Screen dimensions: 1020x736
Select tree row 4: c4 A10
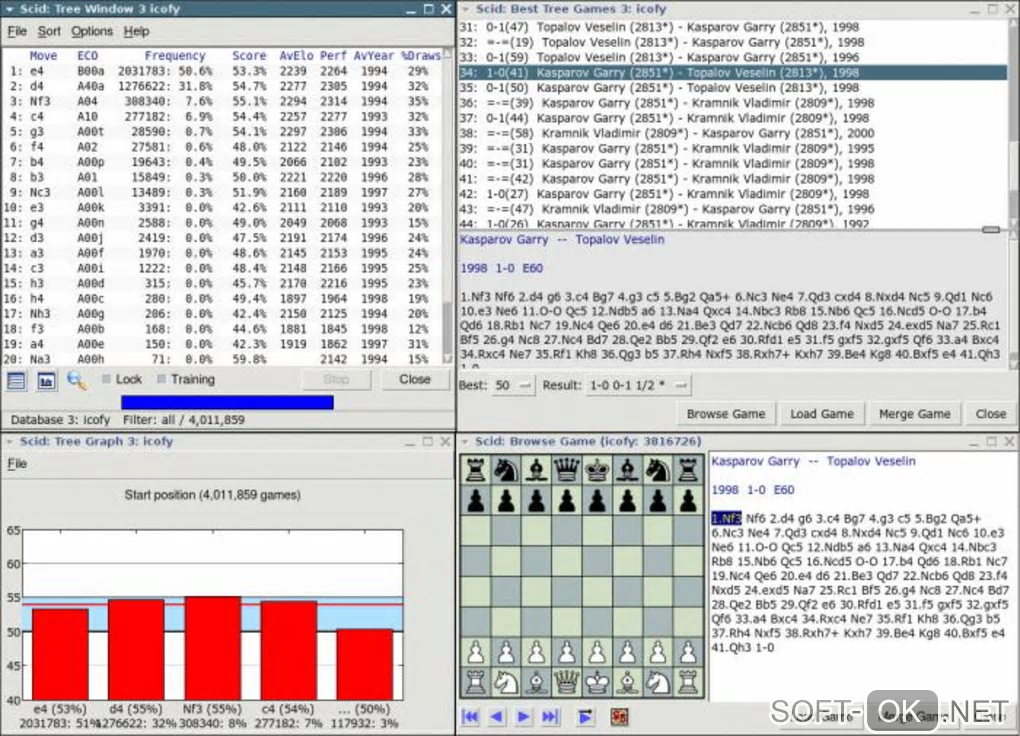[x=221, y=116]
